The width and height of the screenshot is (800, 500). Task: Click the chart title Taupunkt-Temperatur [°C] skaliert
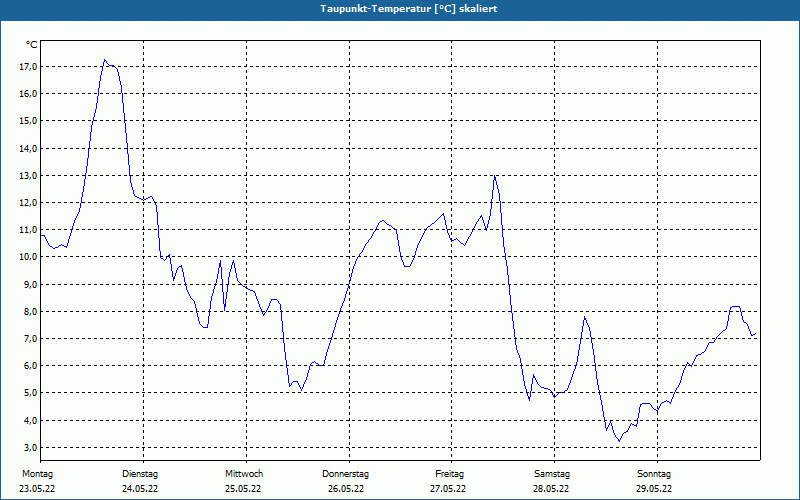click(409, 9)
